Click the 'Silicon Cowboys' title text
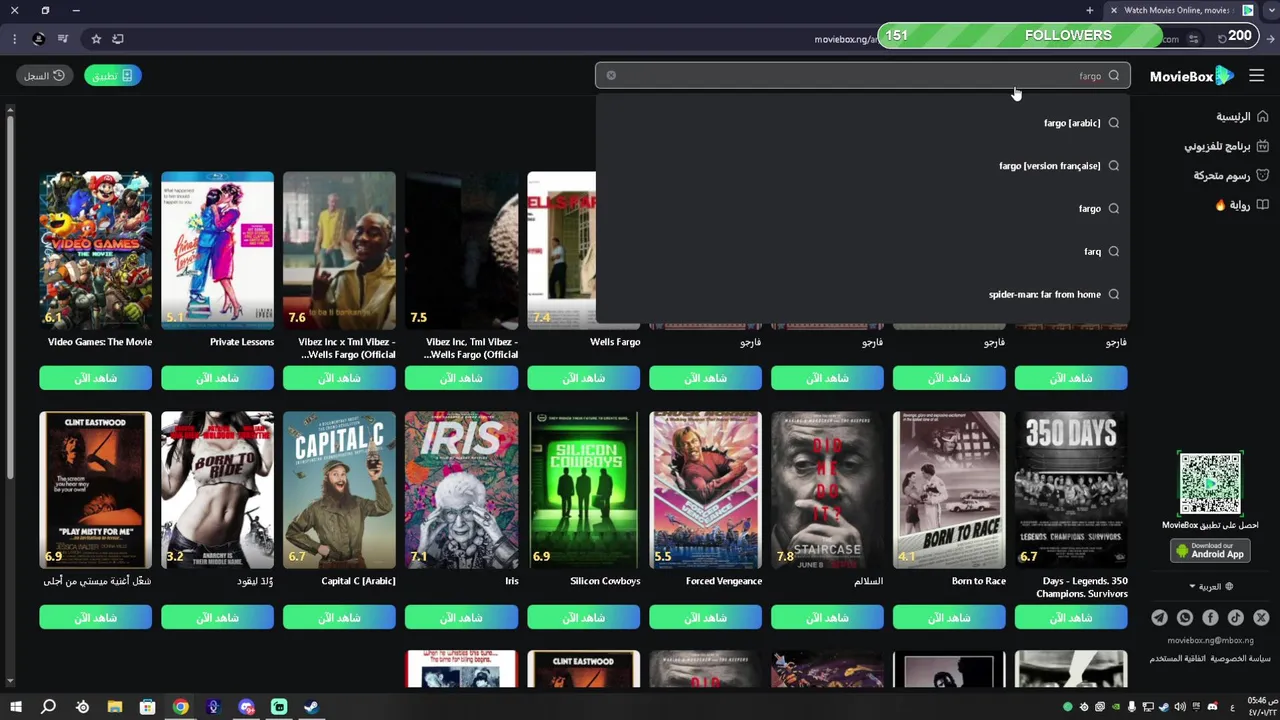 tap(605, 581)
